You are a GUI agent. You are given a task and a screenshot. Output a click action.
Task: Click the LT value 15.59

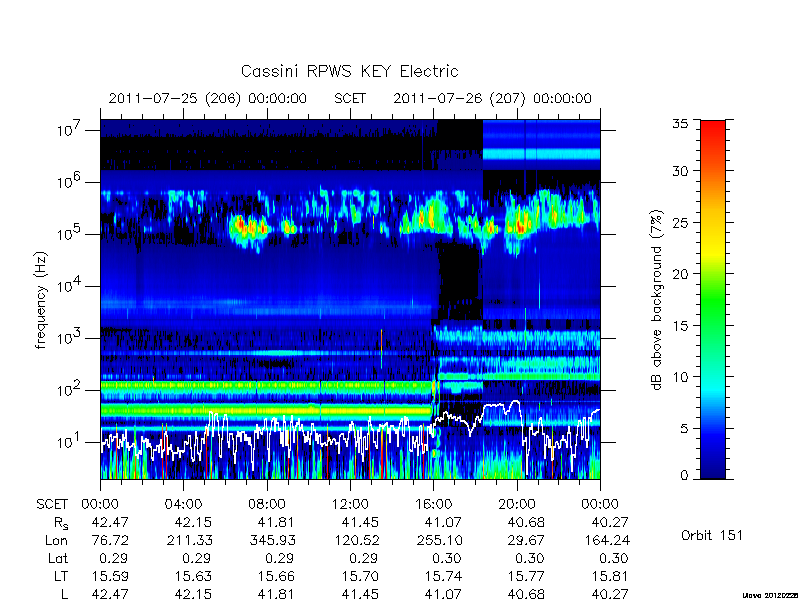(110, 576)
